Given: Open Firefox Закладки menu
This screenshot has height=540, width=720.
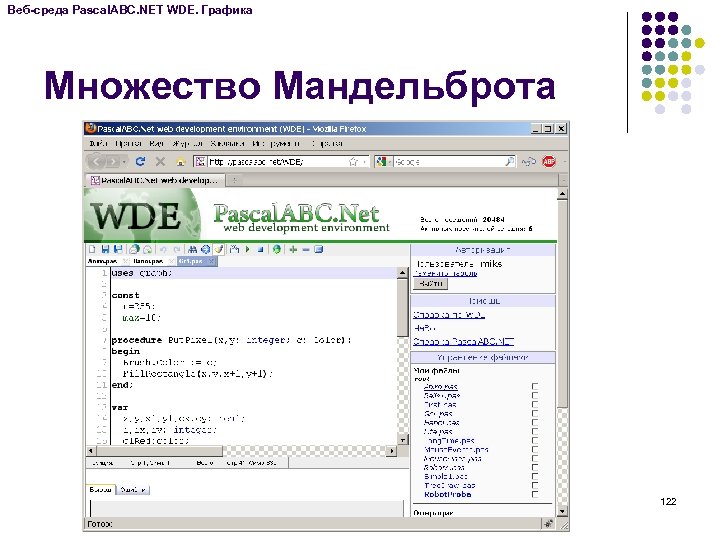Looking at the screenshot, I should 227,144.
